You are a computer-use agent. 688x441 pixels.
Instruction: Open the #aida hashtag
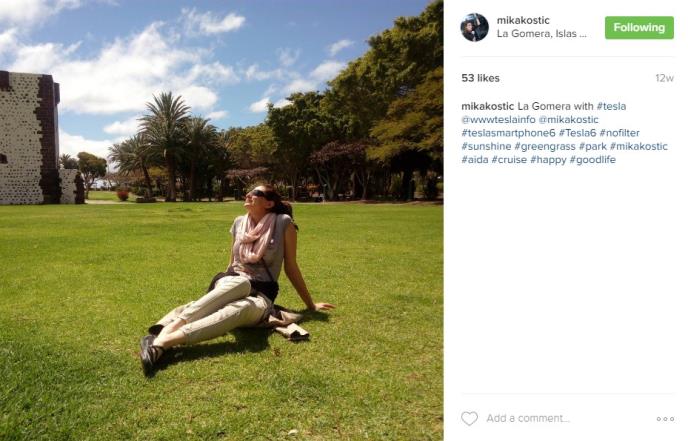(x=475, y=160)
